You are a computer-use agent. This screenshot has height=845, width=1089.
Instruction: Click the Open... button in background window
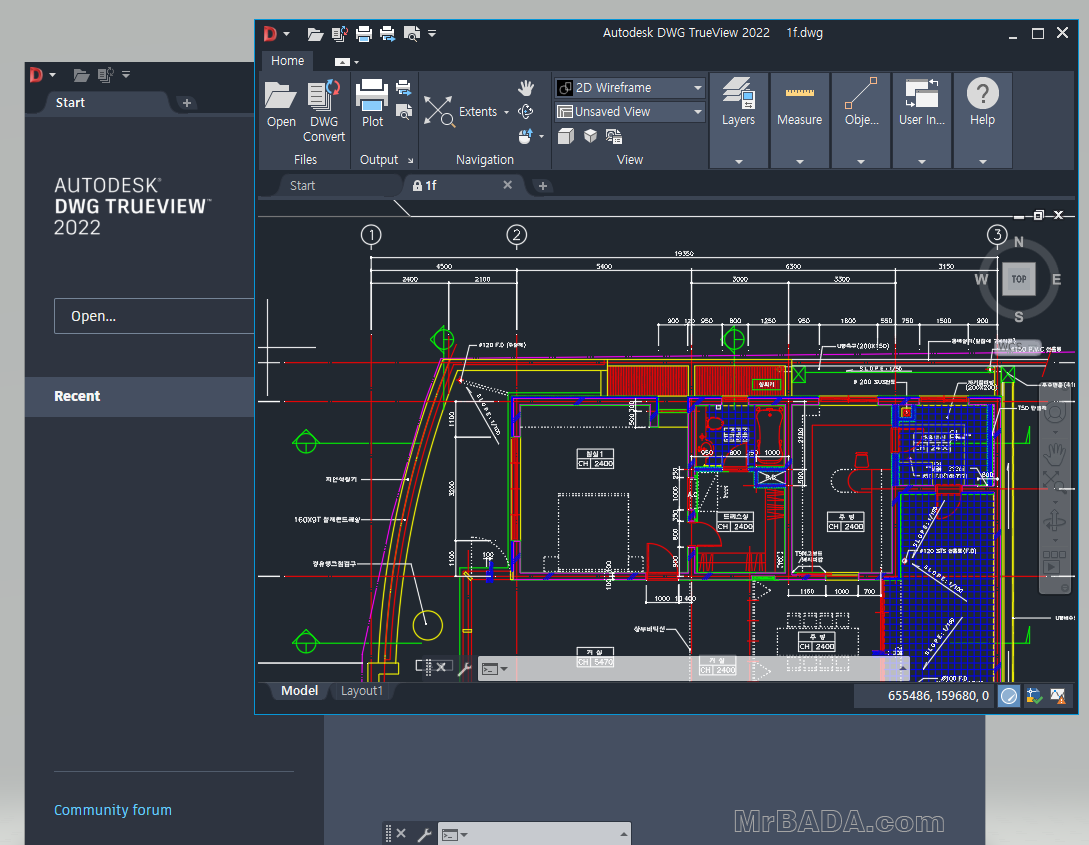154,316
